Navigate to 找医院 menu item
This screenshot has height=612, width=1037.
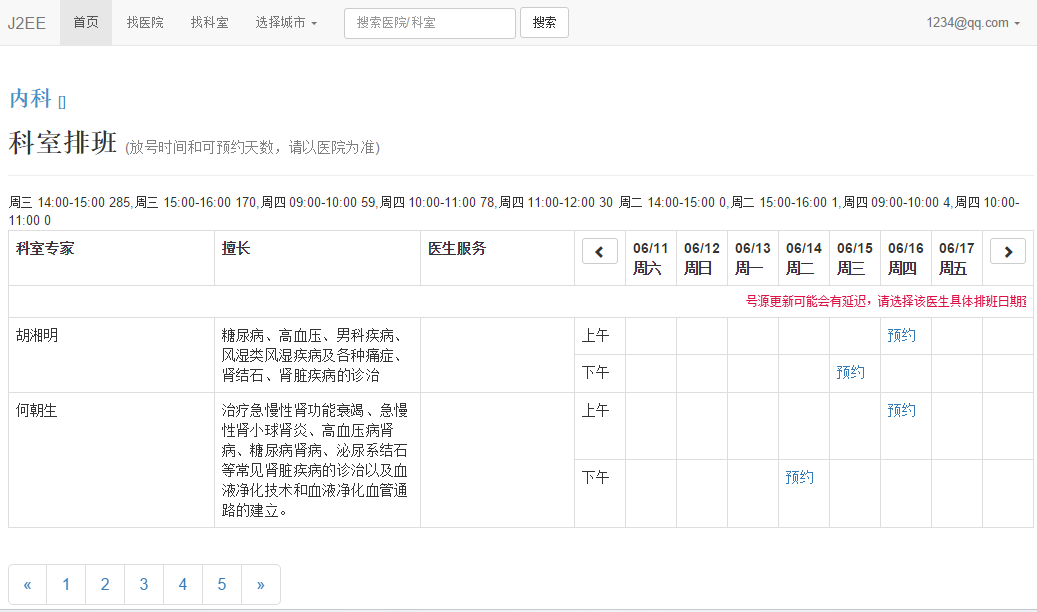tap(145, 23)
